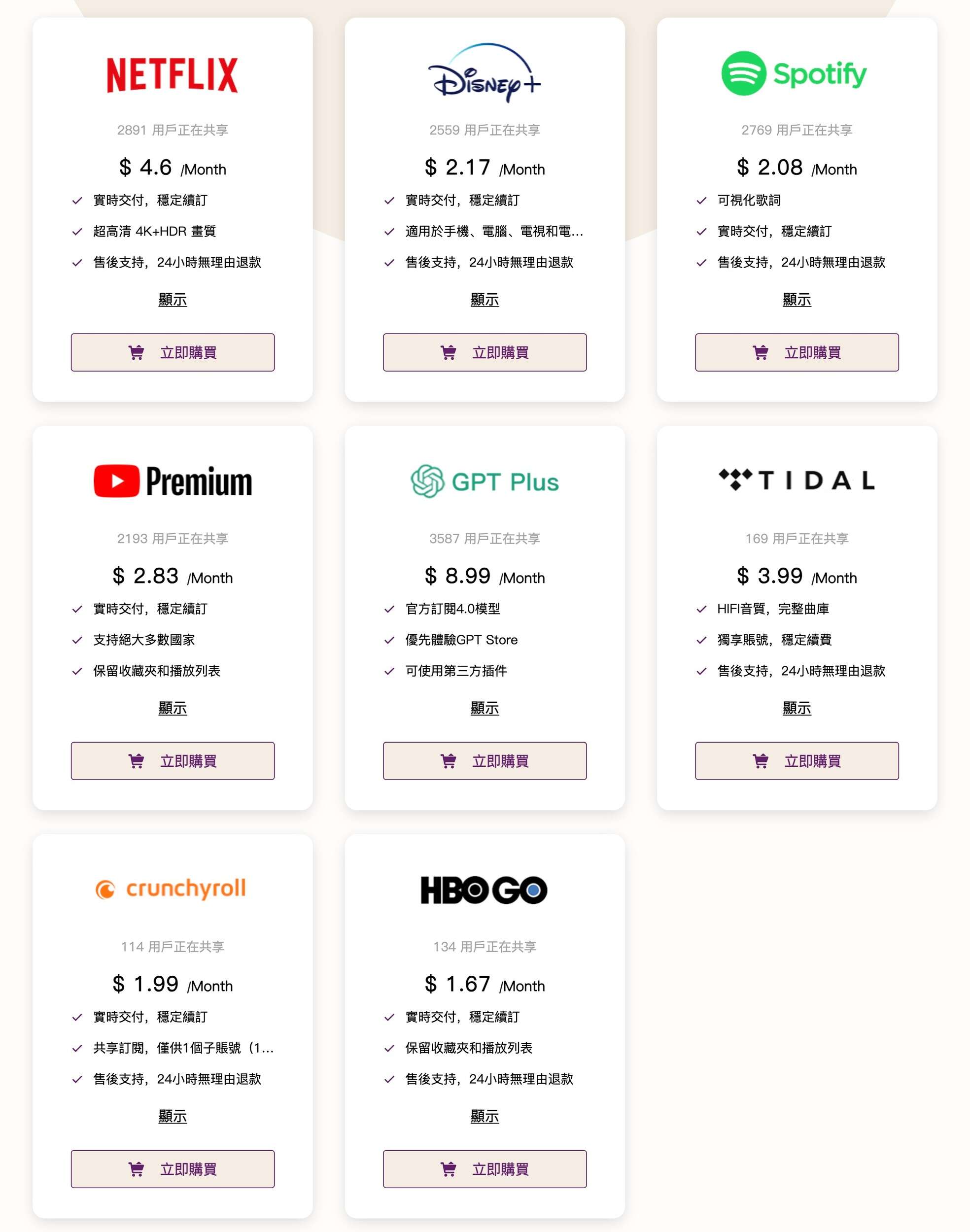This screenshot has height=1232, width=970.
Task: Click the Netflix logo
Action: pyautogui.click(x=172, y=74)
